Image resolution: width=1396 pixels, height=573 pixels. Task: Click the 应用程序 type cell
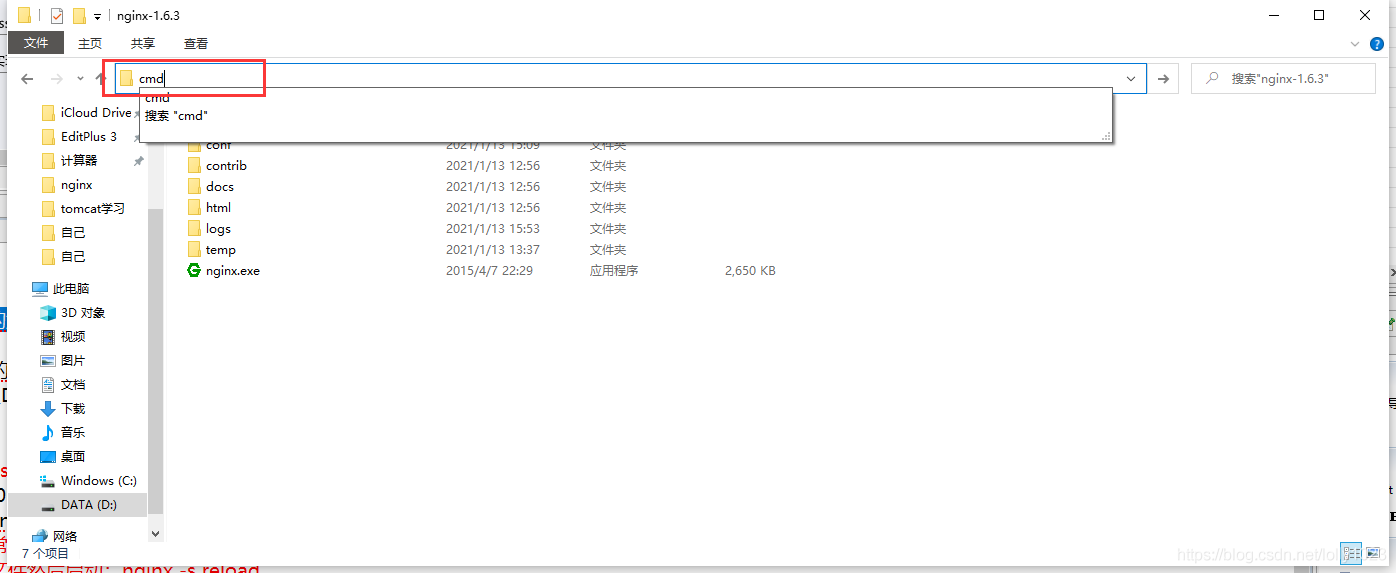[x=614, y=270]
